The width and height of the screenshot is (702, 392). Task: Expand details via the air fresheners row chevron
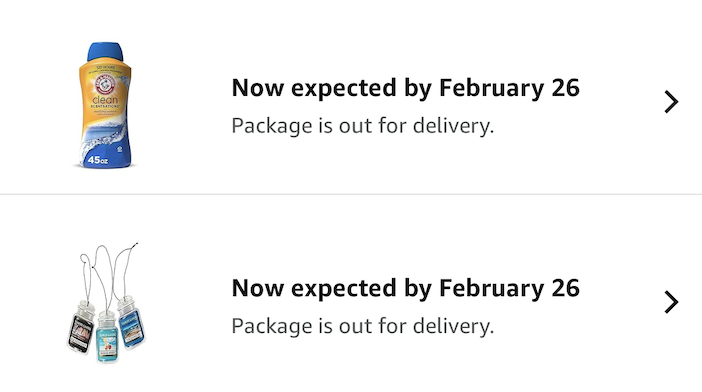tap(671, 302)
